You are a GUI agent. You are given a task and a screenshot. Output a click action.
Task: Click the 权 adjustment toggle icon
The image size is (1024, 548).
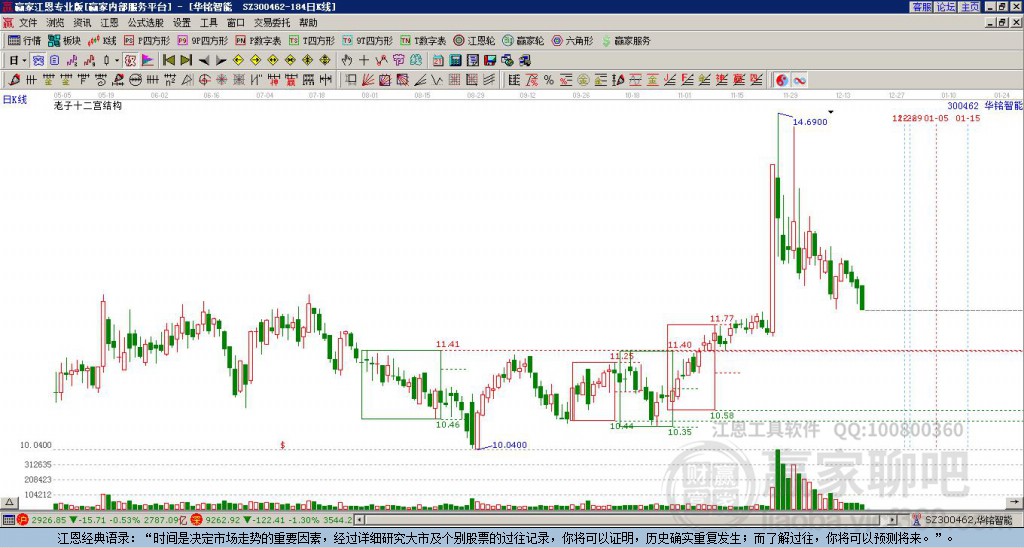point(130,61)
